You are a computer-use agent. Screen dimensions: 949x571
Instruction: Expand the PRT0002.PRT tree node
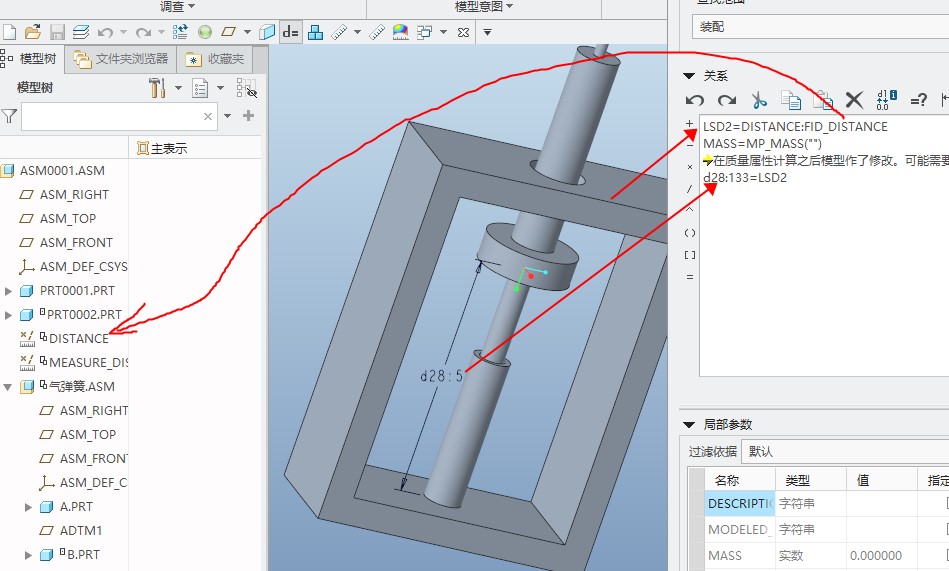[x=8, y=315]
